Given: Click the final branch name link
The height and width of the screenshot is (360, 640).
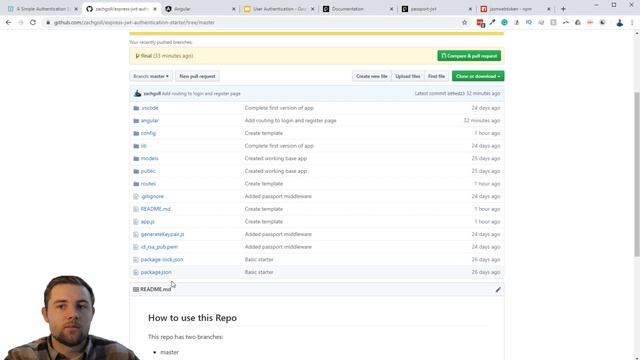Looking at the screenshot, I should 147,56.
